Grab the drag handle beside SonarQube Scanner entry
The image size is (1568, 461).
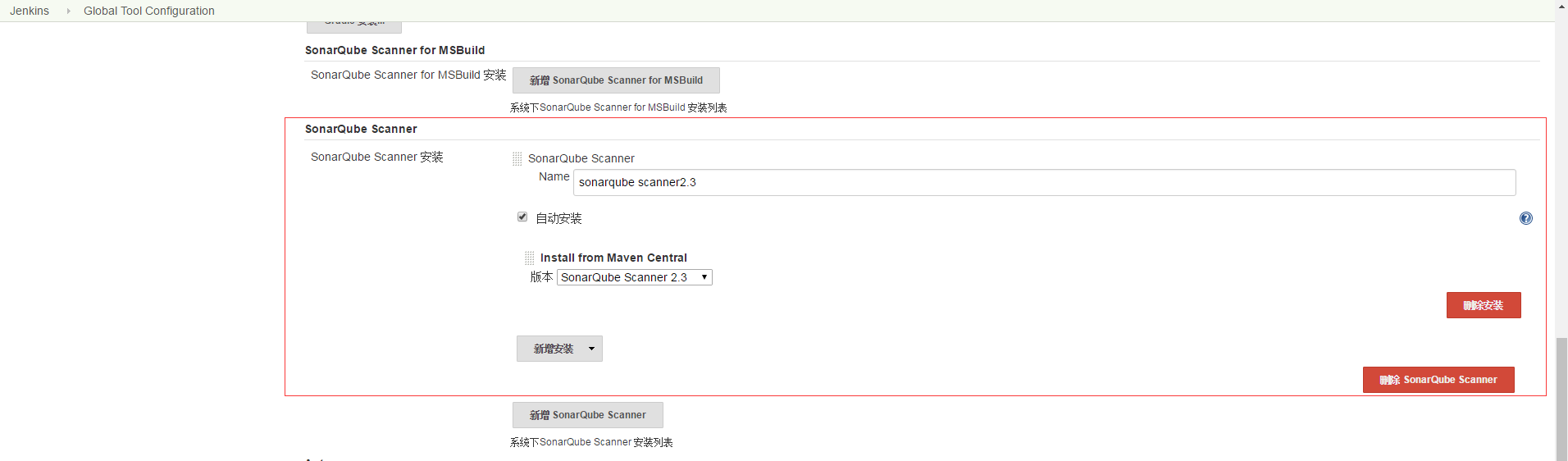(x=517, y=158)
